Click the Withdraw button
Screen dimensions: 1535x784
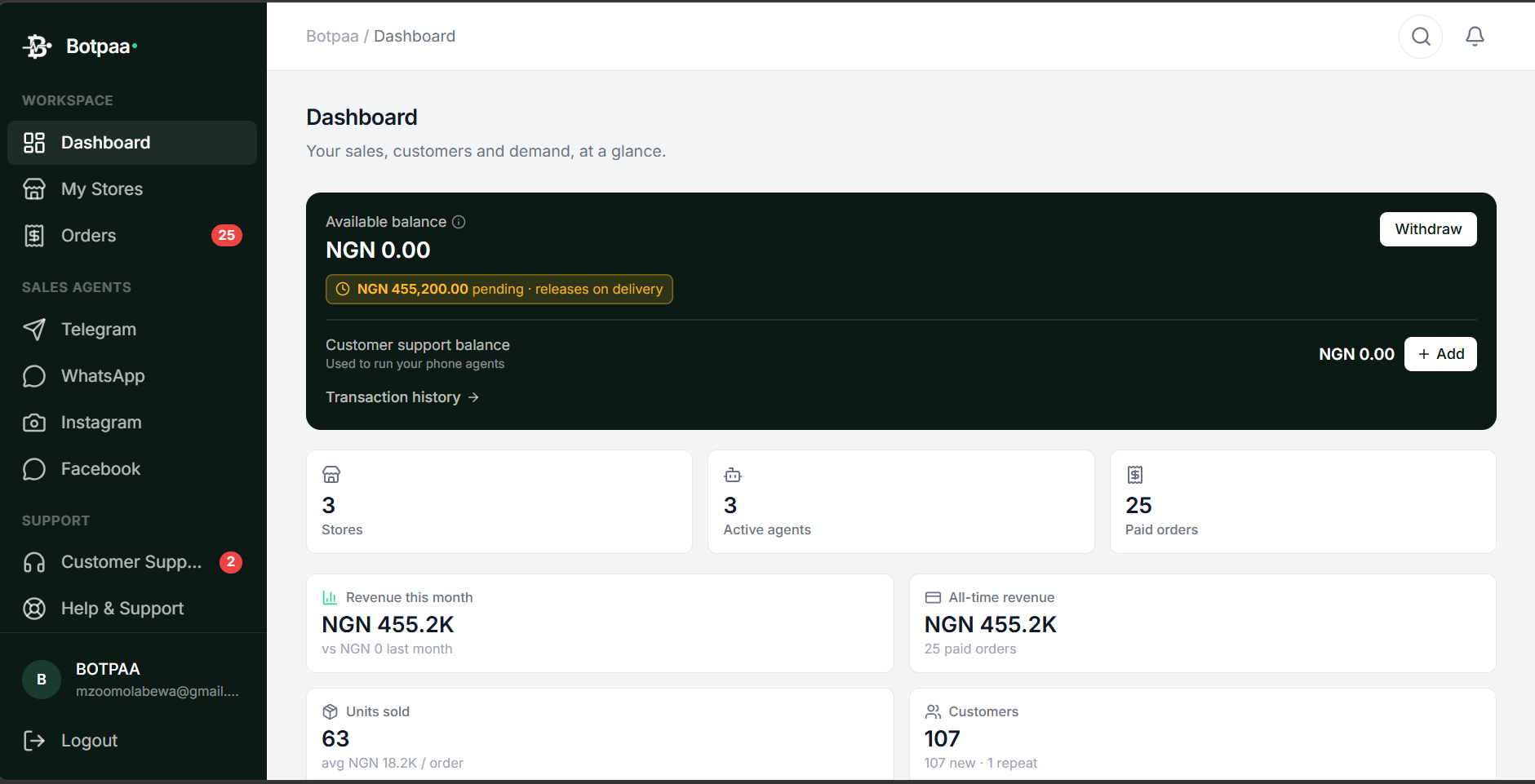tap(1428, 229)
